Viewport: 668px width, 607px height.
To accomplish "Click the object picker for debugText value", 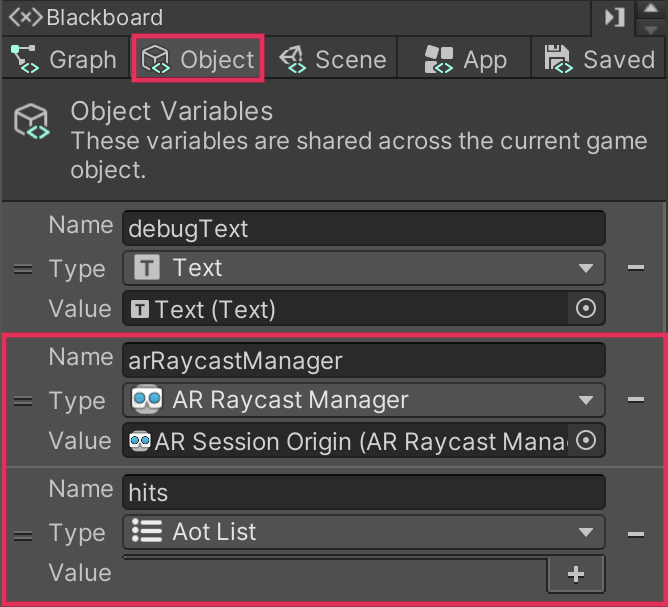I will 587,309.
